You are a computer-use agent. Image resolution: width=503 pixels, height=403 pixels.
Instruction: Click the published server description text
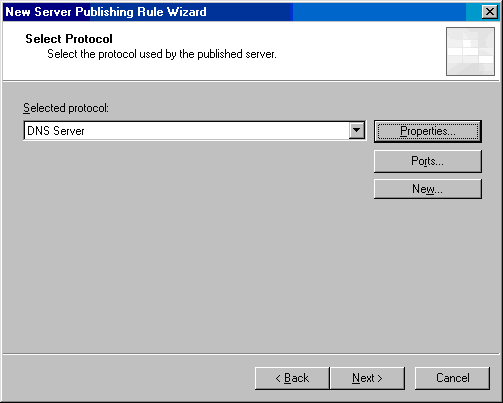point(162,54)
